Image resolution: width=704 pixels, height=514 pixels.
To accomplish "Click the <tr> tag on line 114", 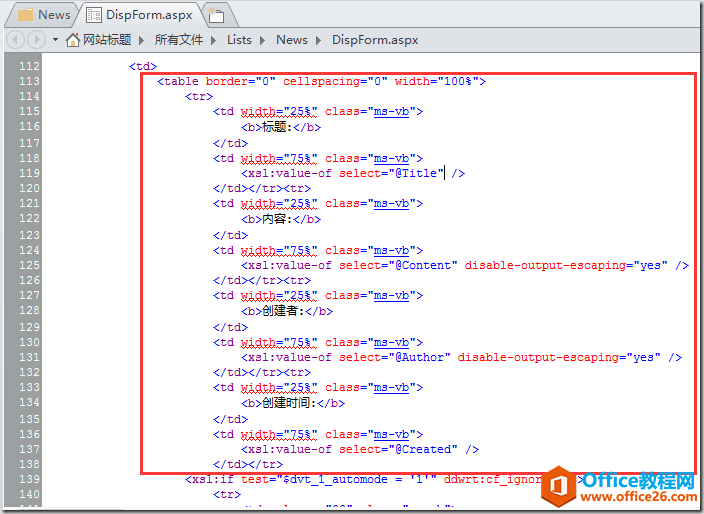I will pos(199,96).
